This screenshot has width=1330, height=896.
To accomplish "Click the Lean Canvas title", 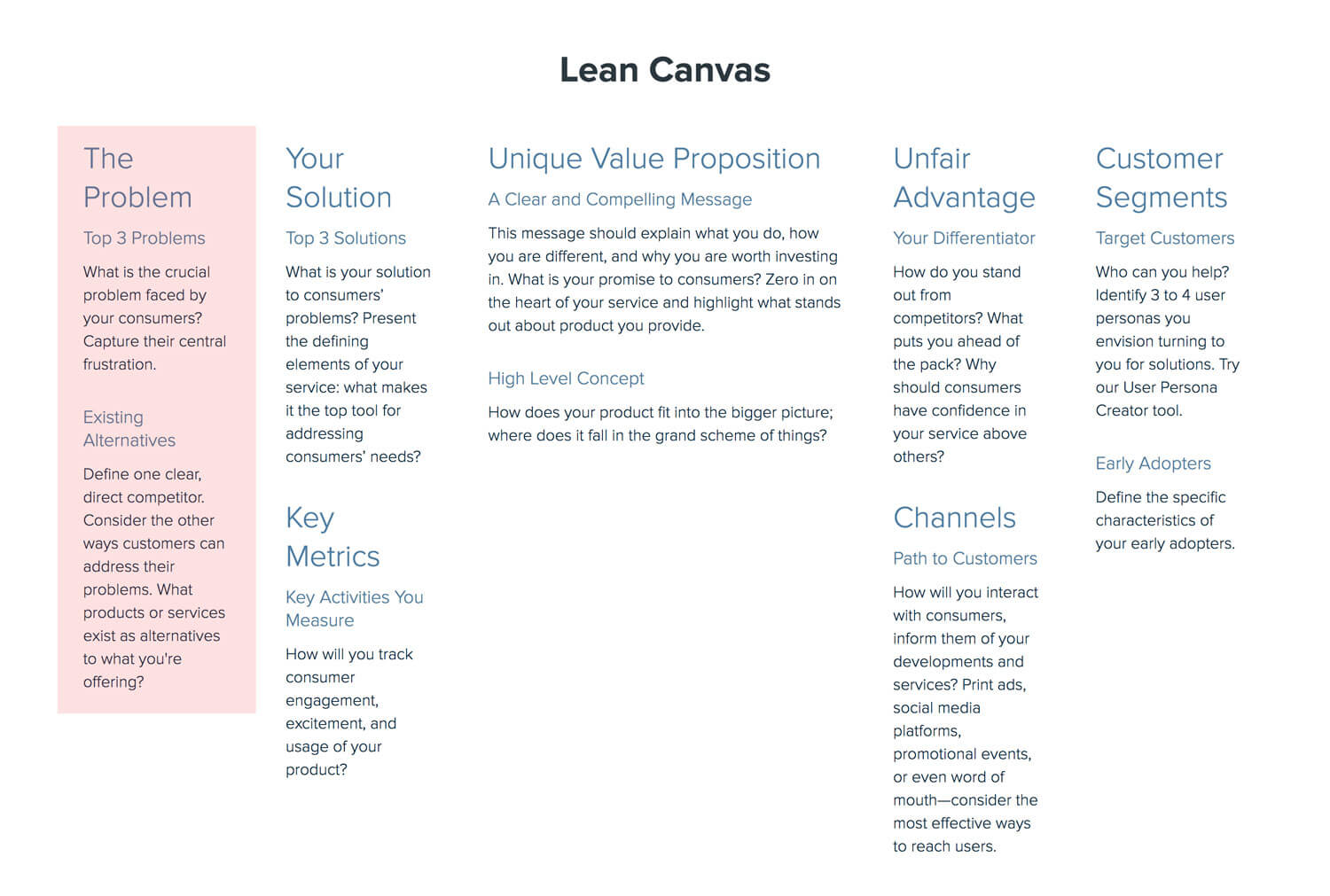I will (665, 70).
